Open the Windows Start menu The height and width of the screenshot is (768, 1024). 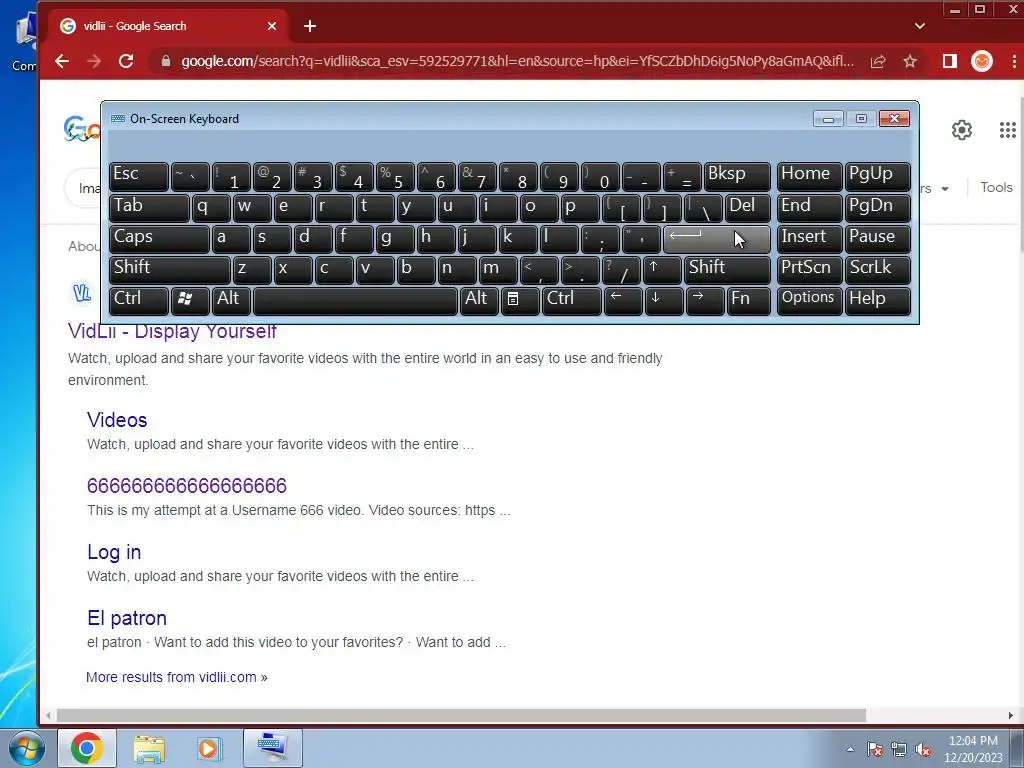point(26,748)
